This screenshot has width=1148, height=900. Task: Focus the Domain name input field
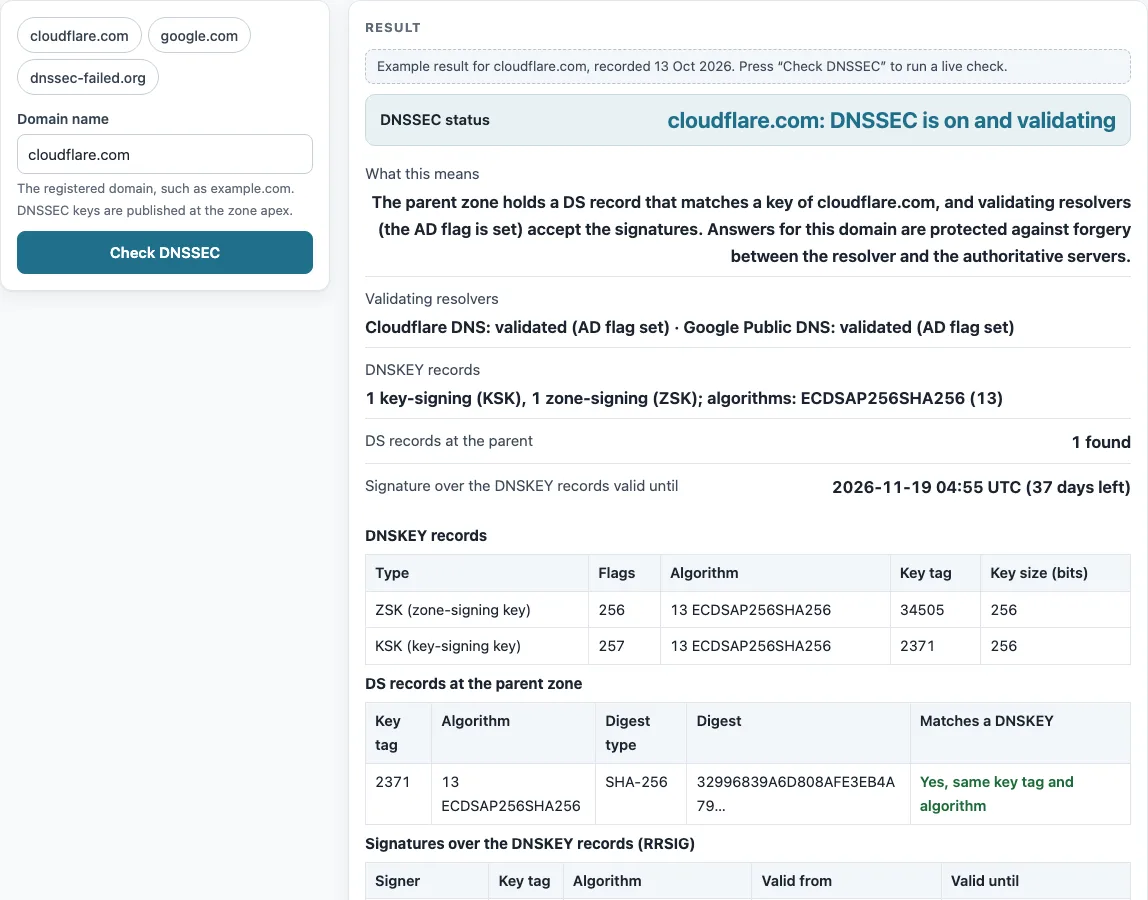tap(165, 155)
